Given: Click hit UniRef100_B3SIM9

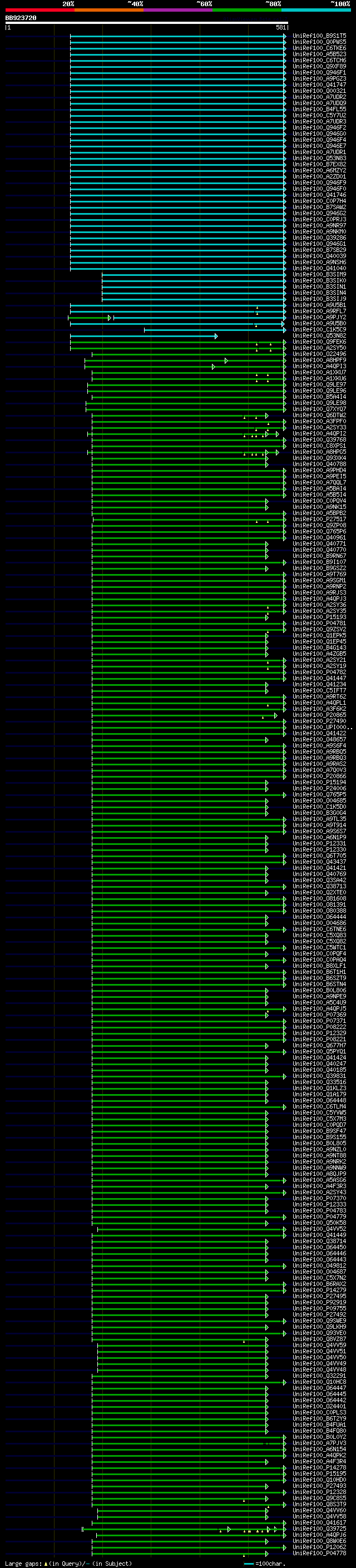Looking at the screenshot, I should (319, 275).
